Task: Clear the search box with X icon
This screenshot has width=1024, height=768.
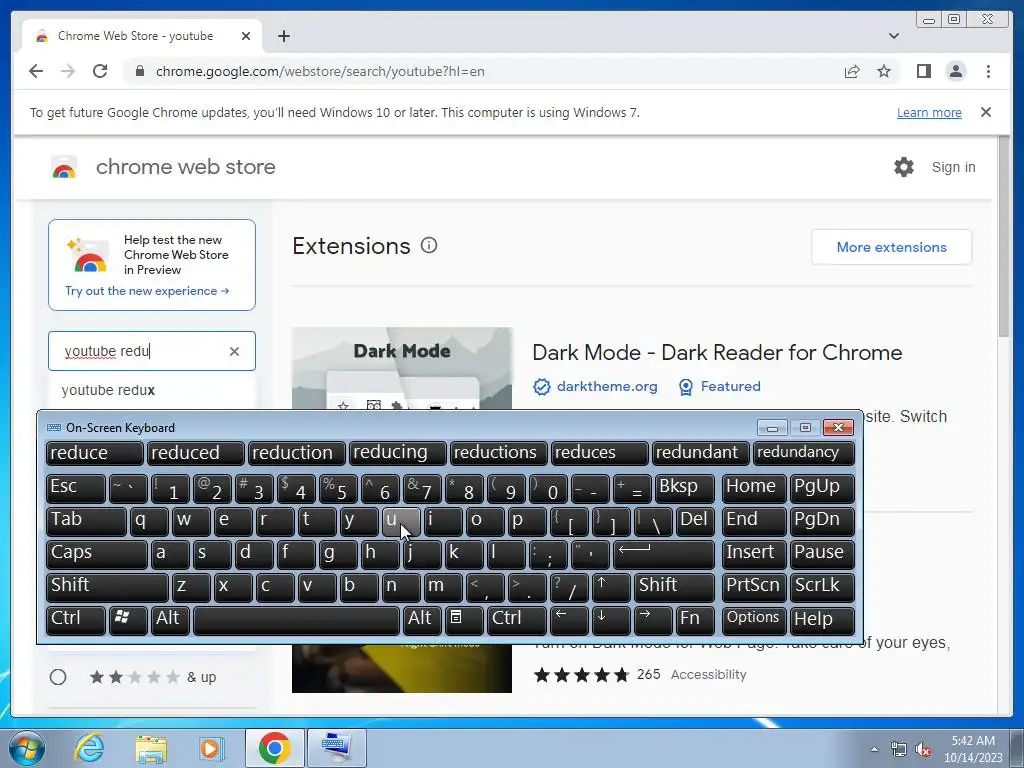Action: click(x=234, y=351)
